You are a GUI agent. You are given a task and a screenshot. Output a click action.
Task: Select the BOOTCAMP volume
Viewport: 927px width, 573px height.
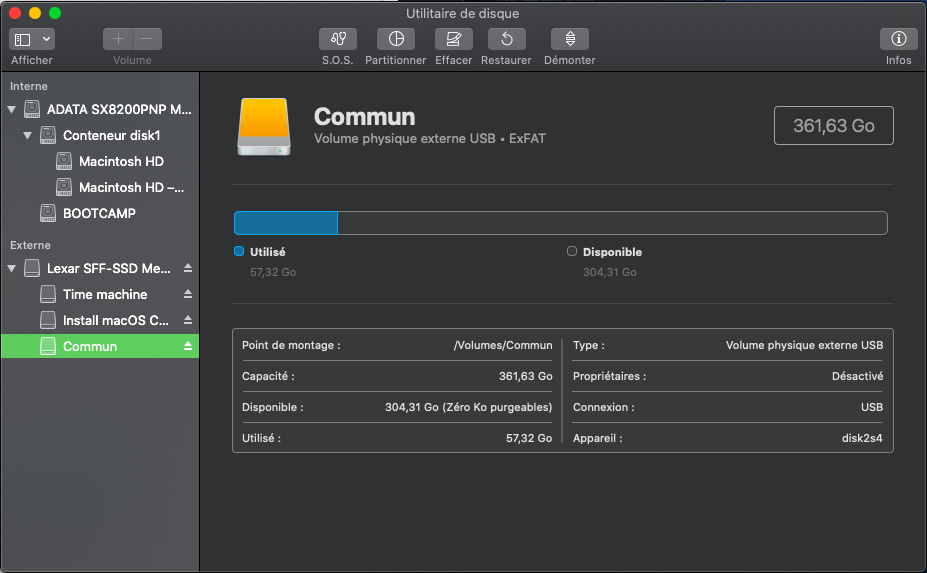[98, 213]
